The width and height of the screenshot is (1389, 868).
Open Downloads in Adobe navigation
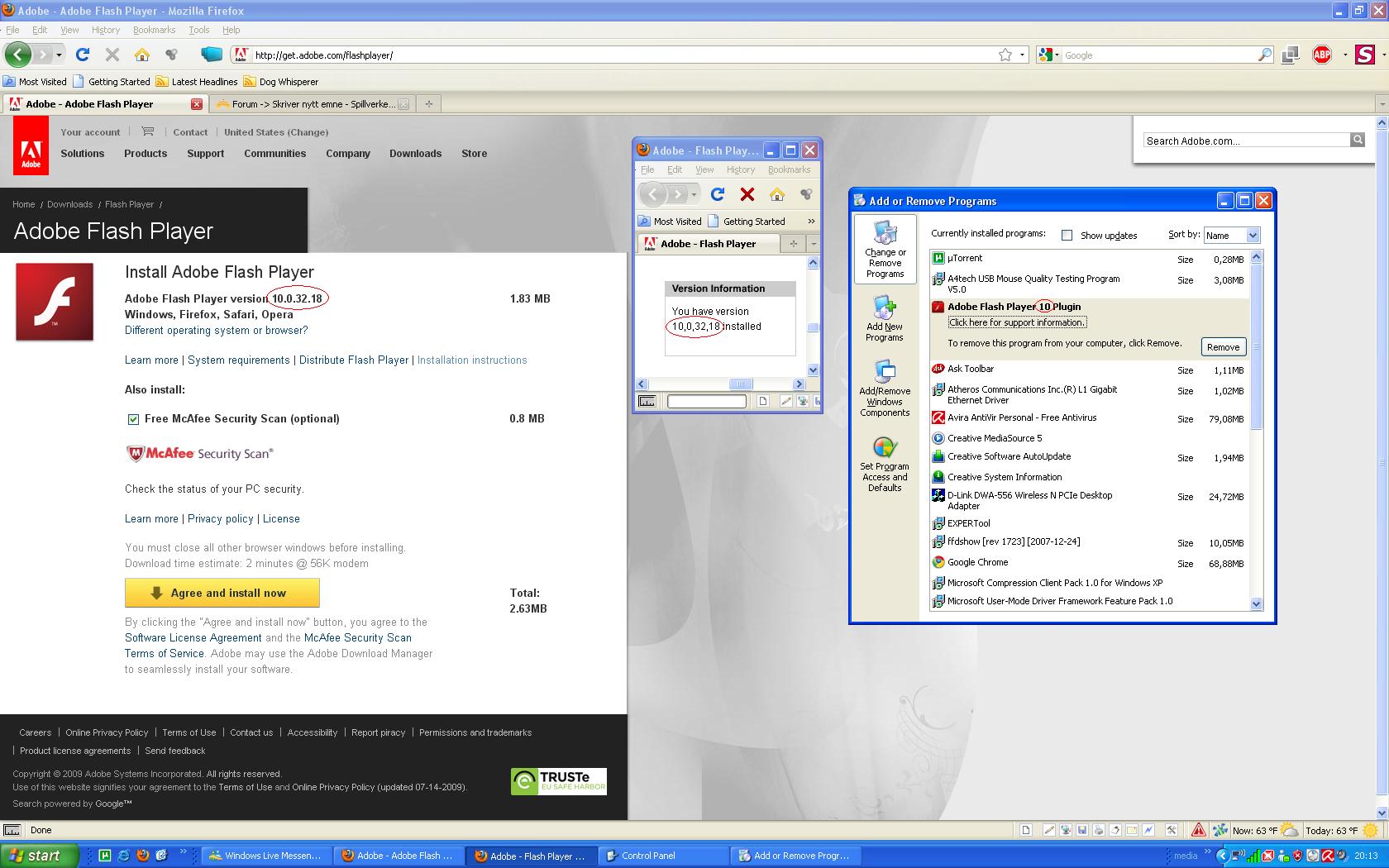[415, 154]
